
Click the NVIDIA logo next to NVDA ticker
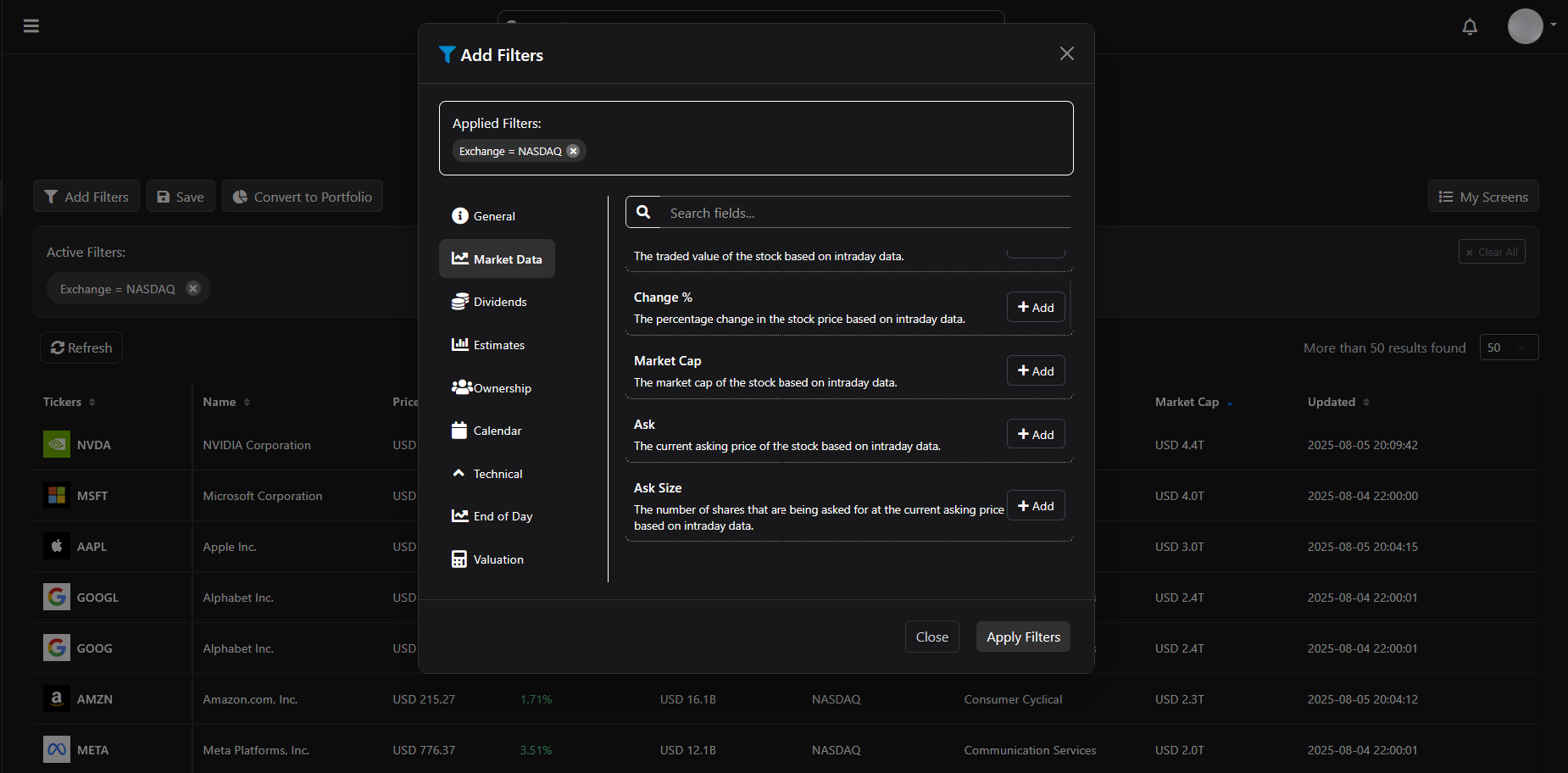(x=56, y=444)
